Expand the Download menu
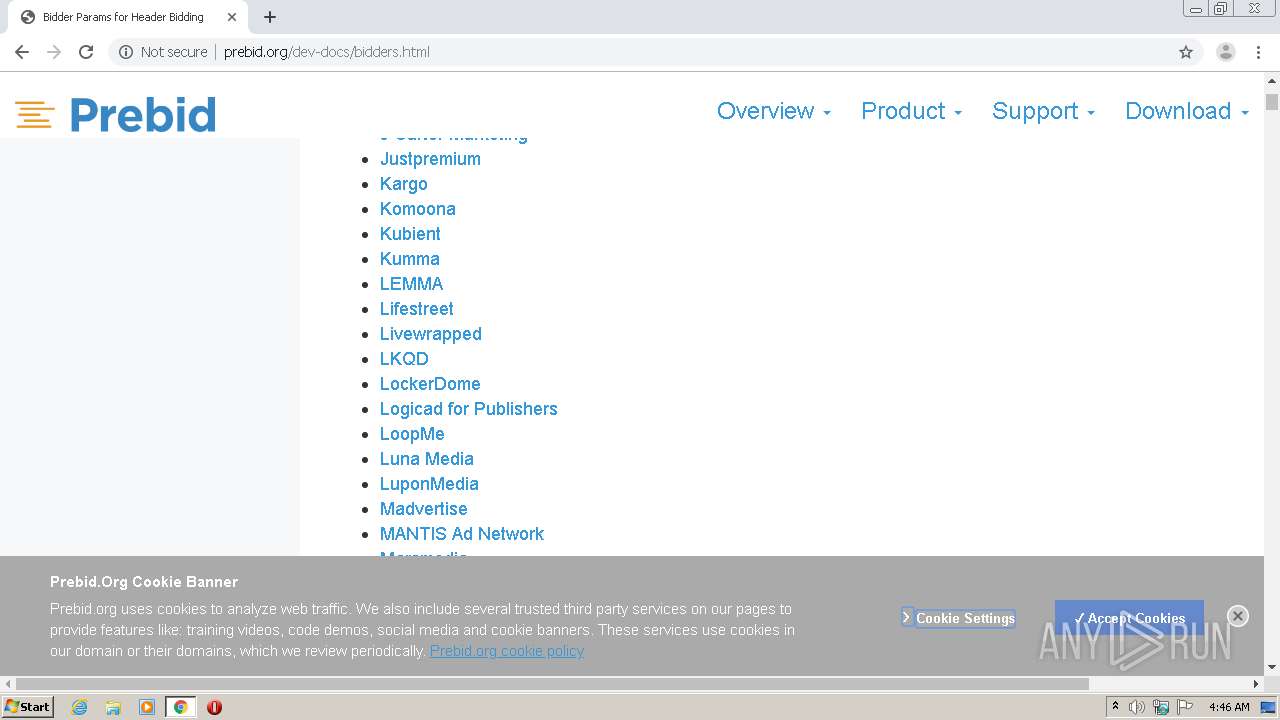Viewport: 1280px width, 720px height. coord(1187,111)
